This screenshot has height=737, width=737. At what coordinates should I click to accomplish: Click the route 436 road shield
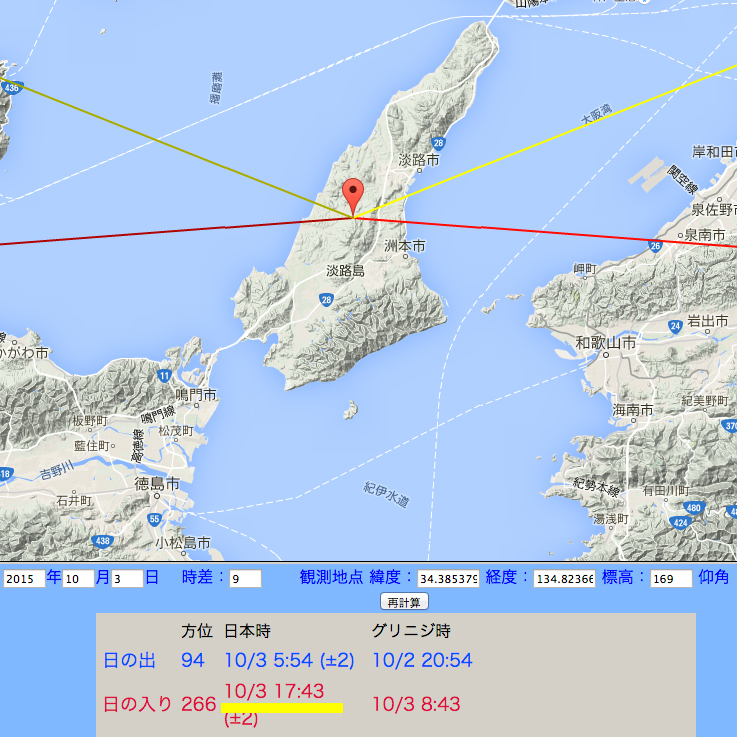[x=10, y=88]
